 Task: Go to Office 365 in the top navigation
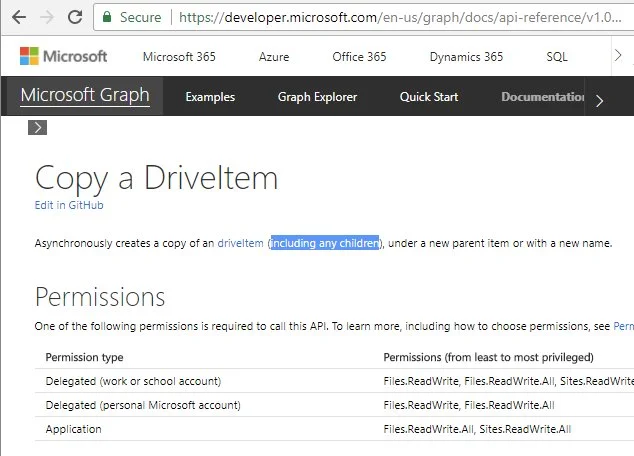(359, 57)
